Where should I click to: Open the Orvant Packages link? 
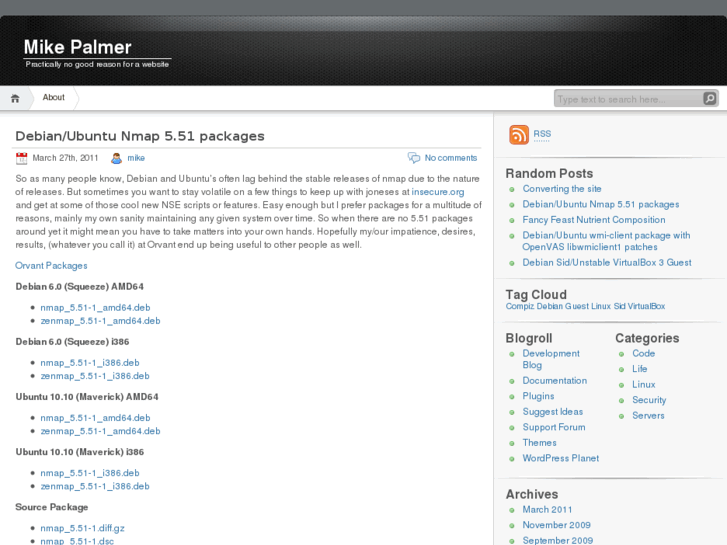tap(51, 265)
